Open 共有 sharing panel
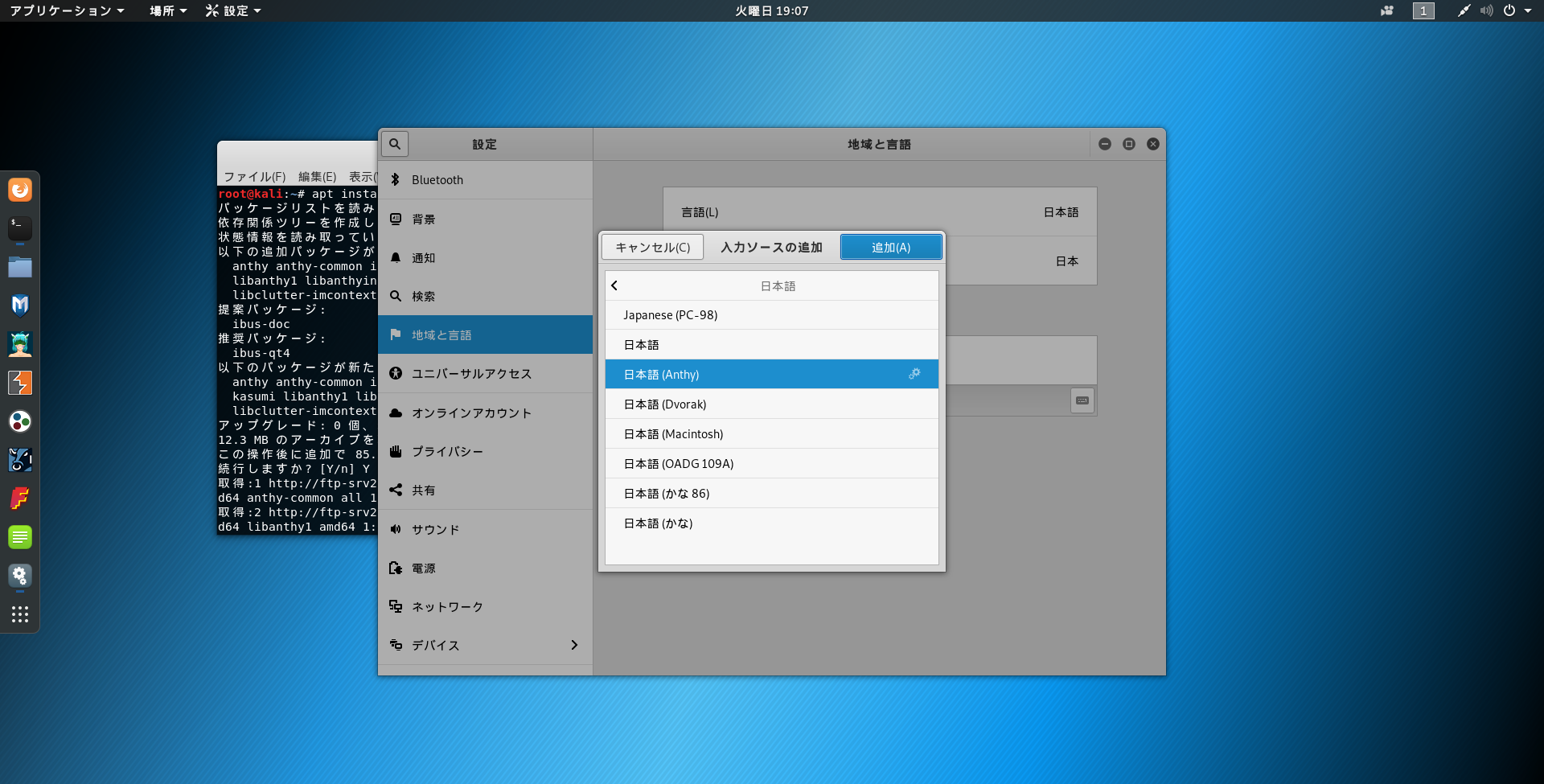This screenshot has width=1544, height=784. pyautogui.click(x=485, y=490)
